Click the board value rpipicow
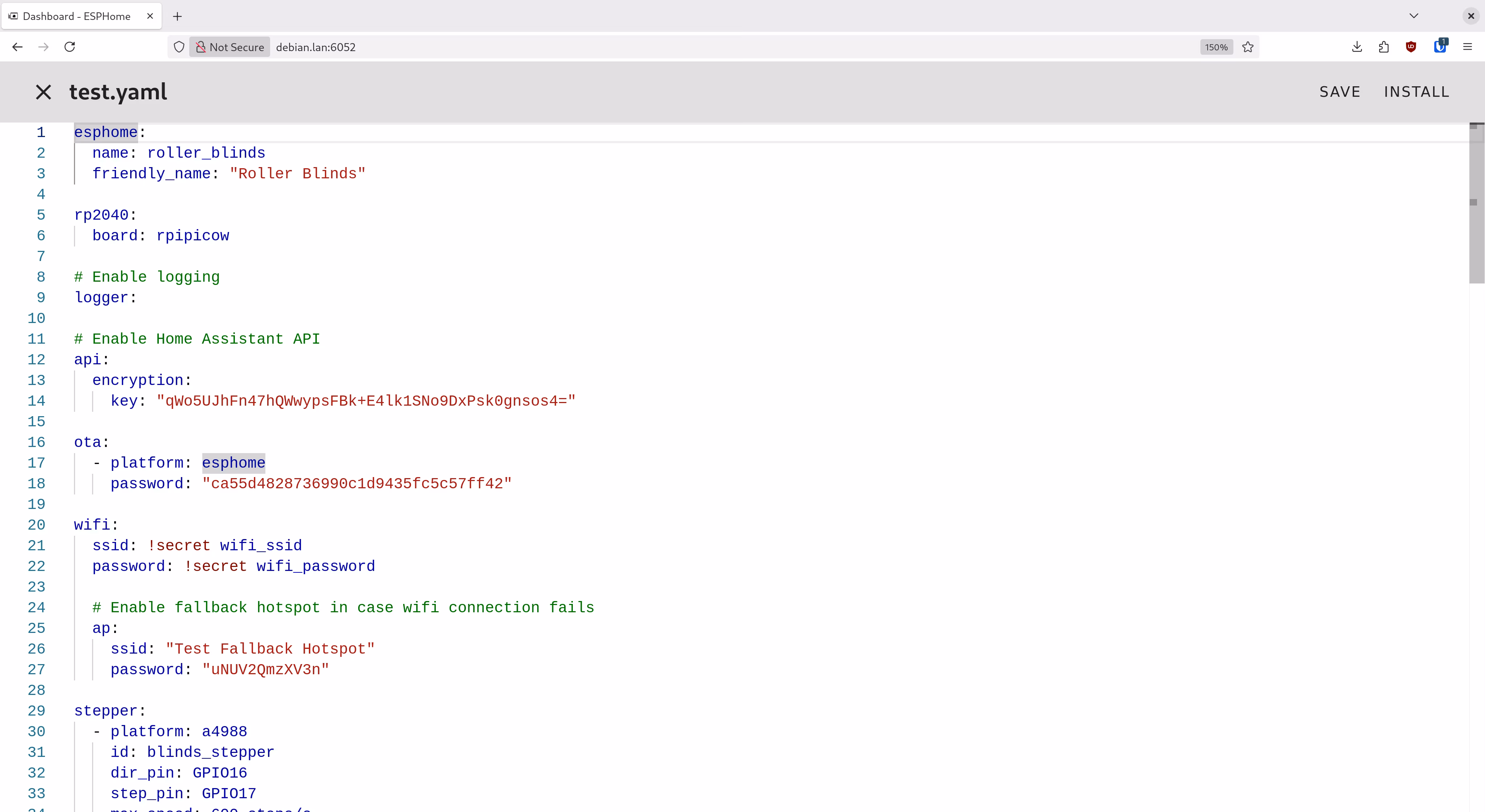Image resolution: width=1485 pixels, height=812 pixels. point(193,236)
